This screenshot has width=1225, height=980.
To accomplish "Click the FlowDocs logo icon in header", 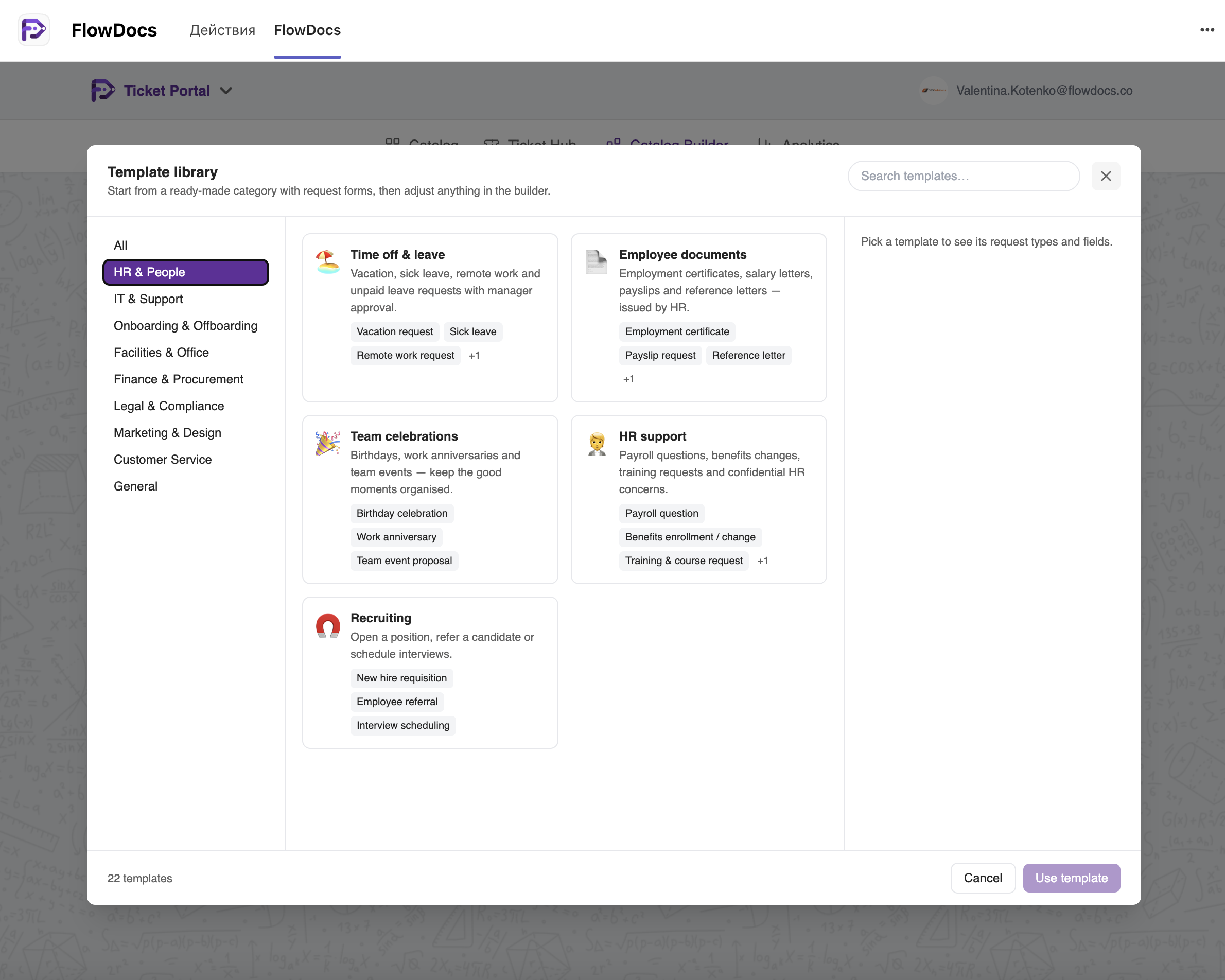I will point(34,30).
